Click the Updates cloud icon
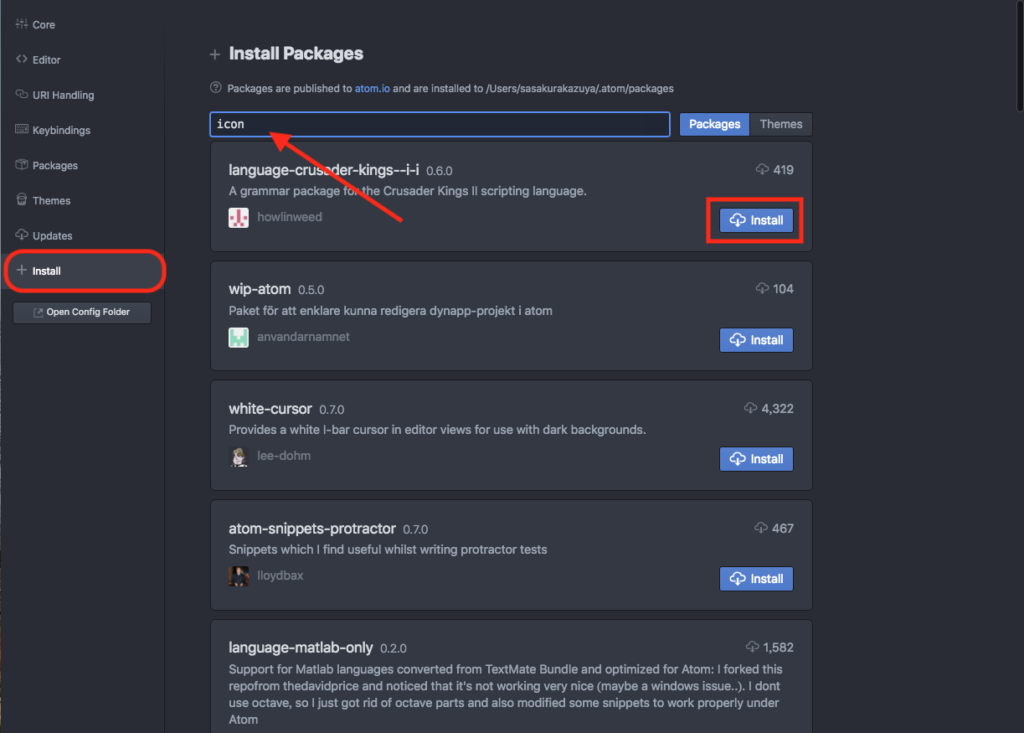The height and width of the screenshot is (733, 1024). (x=22, y=234)
